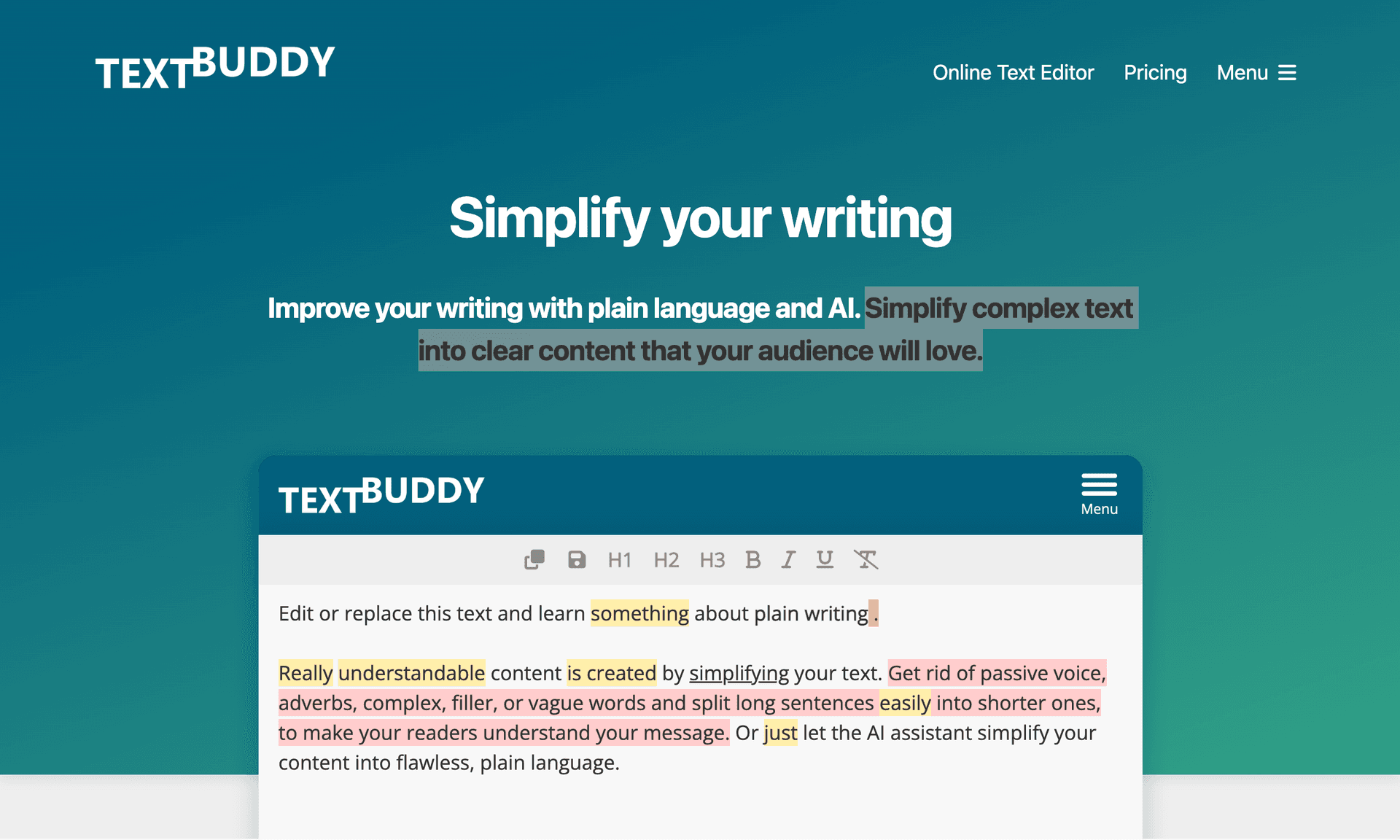Toggle Italic formatting on text
Viewport: 1400px width, 840px height.
pos(789,559)
